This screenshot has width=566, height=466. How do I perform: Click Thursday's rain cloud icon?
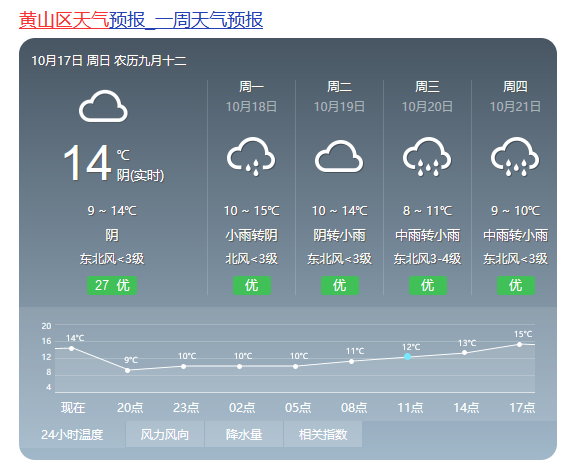[x=515, y=156]
